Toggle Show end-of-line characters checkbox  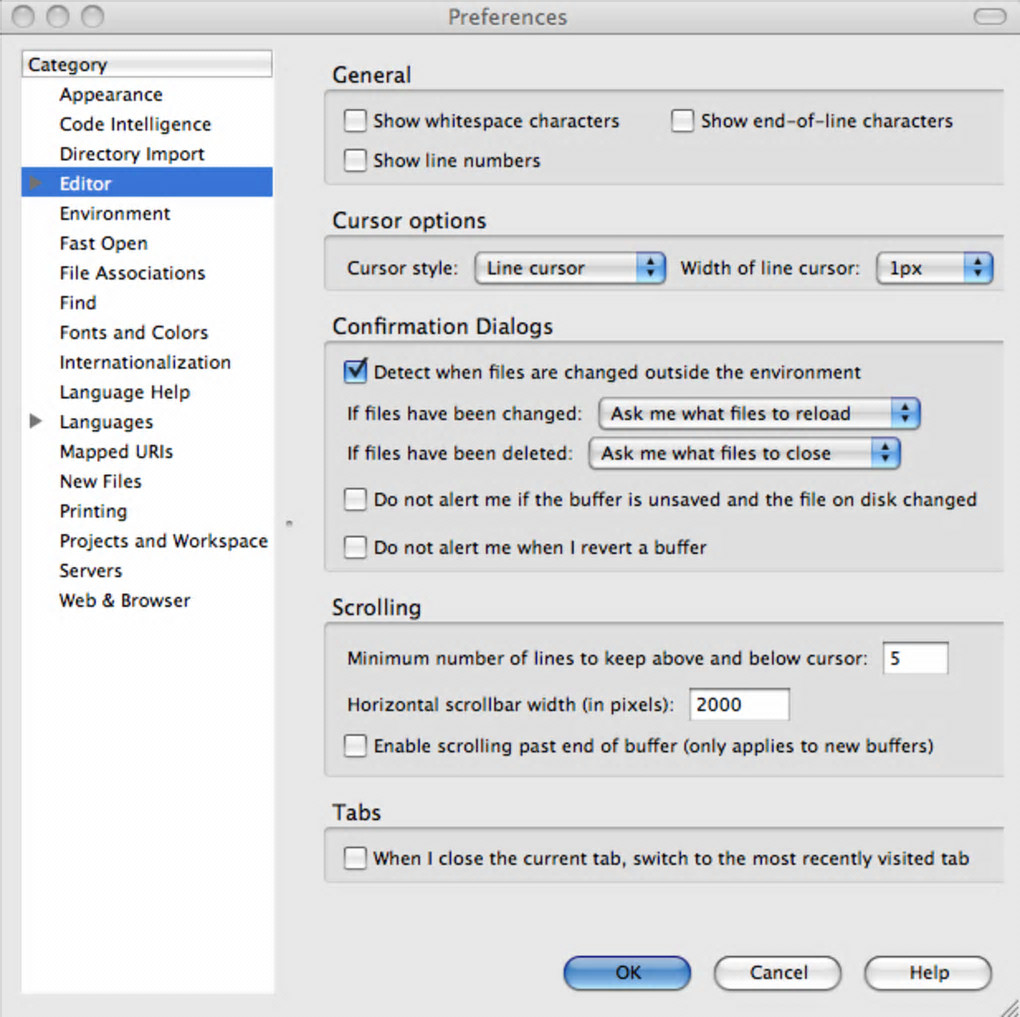click(x=682, y=122)
